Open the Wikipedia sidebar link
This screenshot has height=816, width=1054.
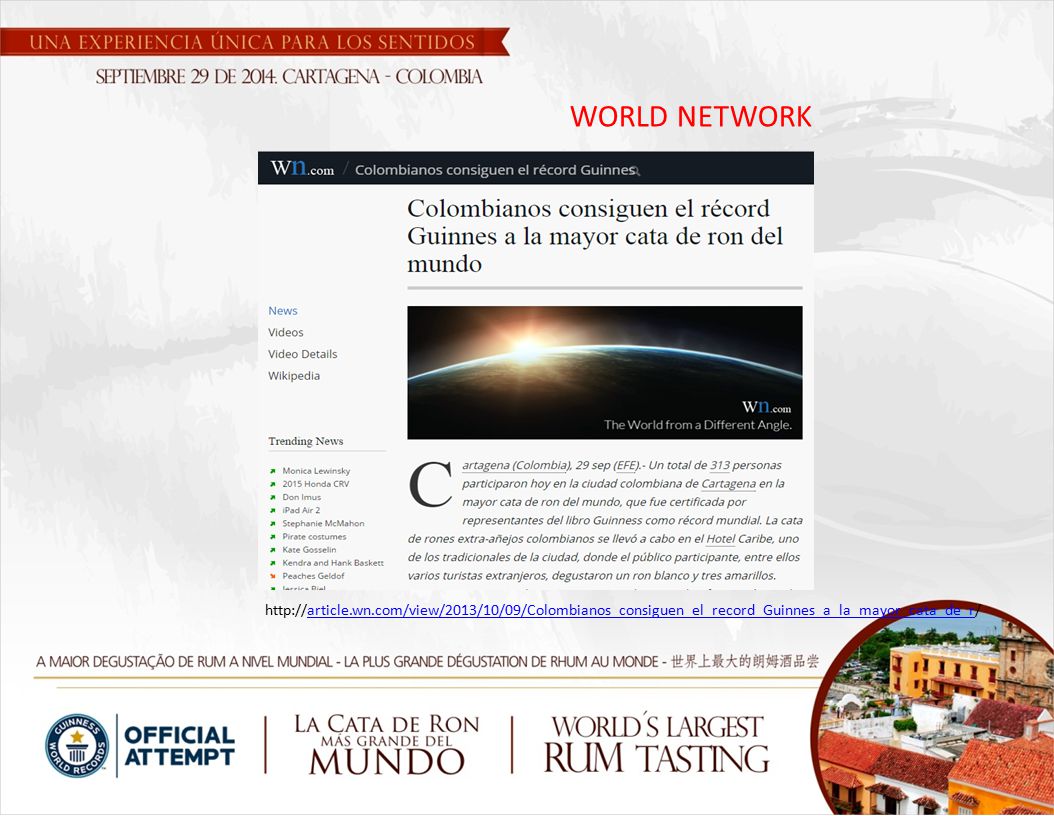(x=294, y=375)
